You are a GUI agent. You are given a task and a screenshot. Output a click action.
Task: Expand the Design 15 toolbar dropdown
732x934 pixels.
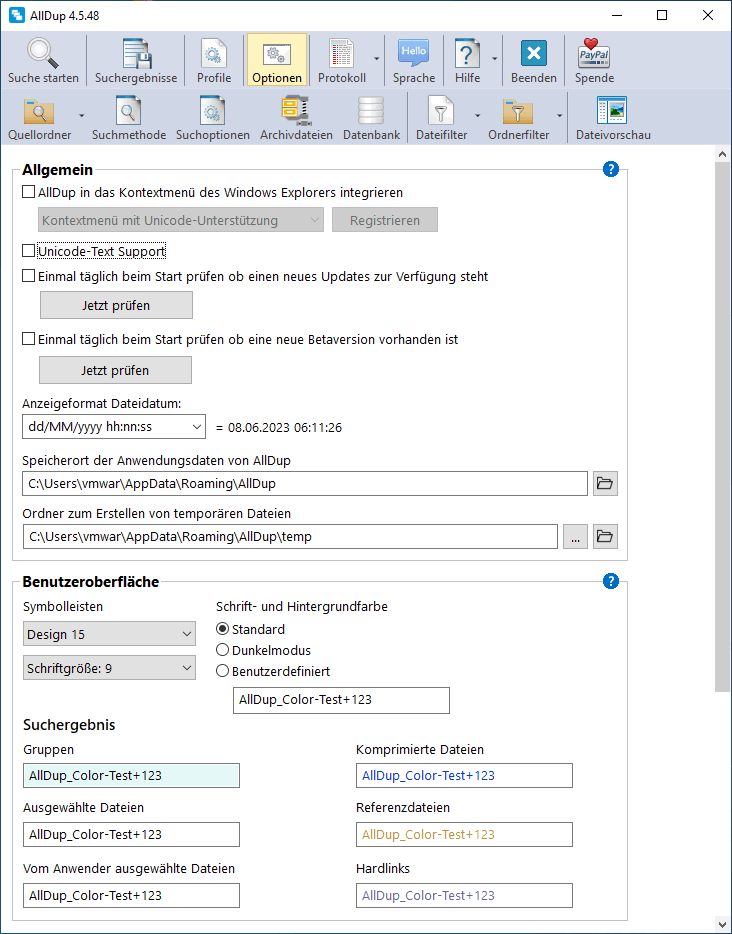109,634
